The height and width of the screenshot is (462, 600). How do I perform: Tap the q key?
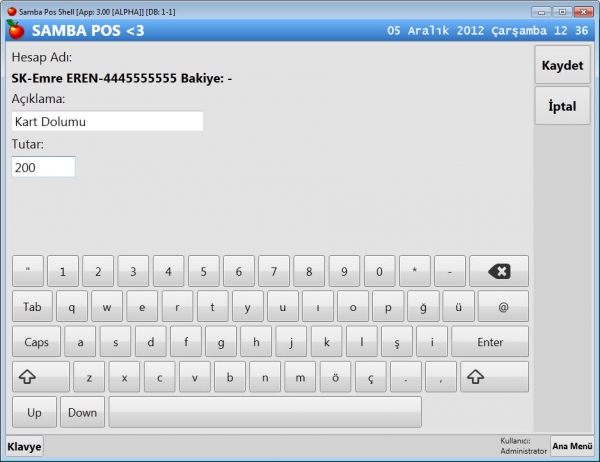pyautogui.click(x=72, y=307)
